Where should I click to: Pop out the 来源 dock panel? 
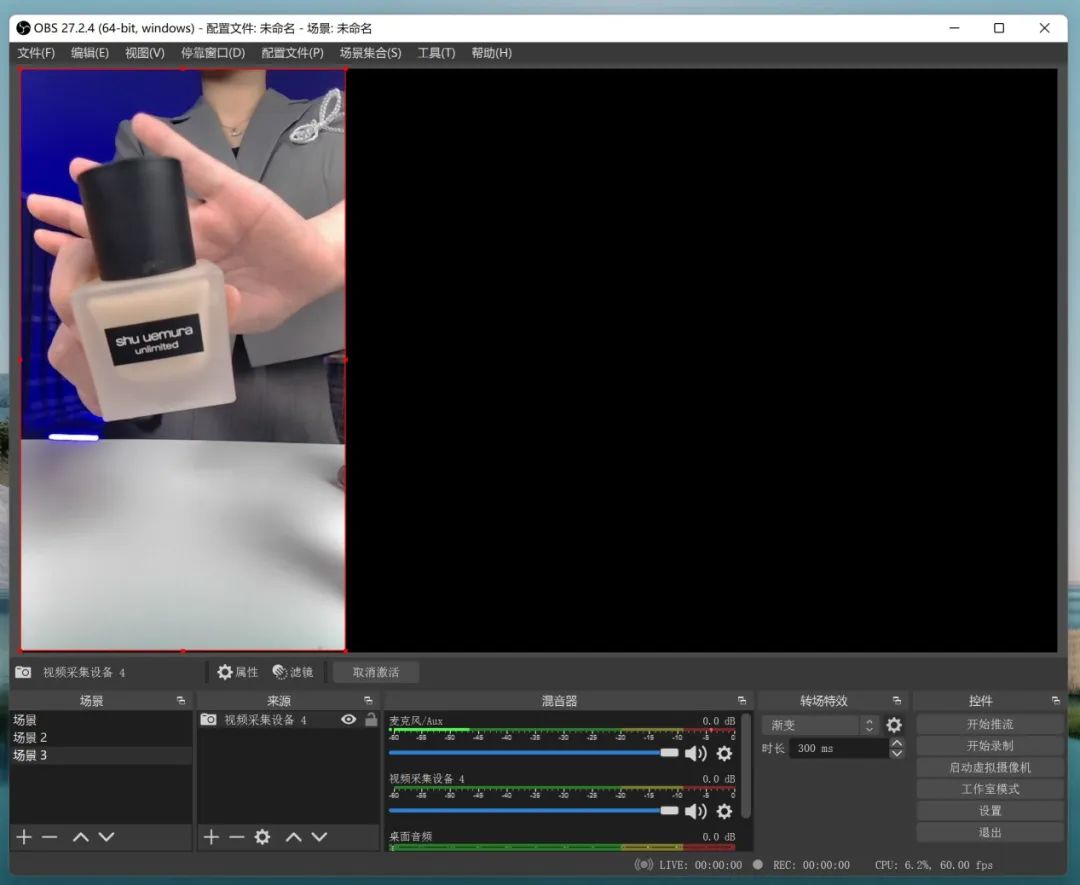pyautogui.click(x=368, y=700)
